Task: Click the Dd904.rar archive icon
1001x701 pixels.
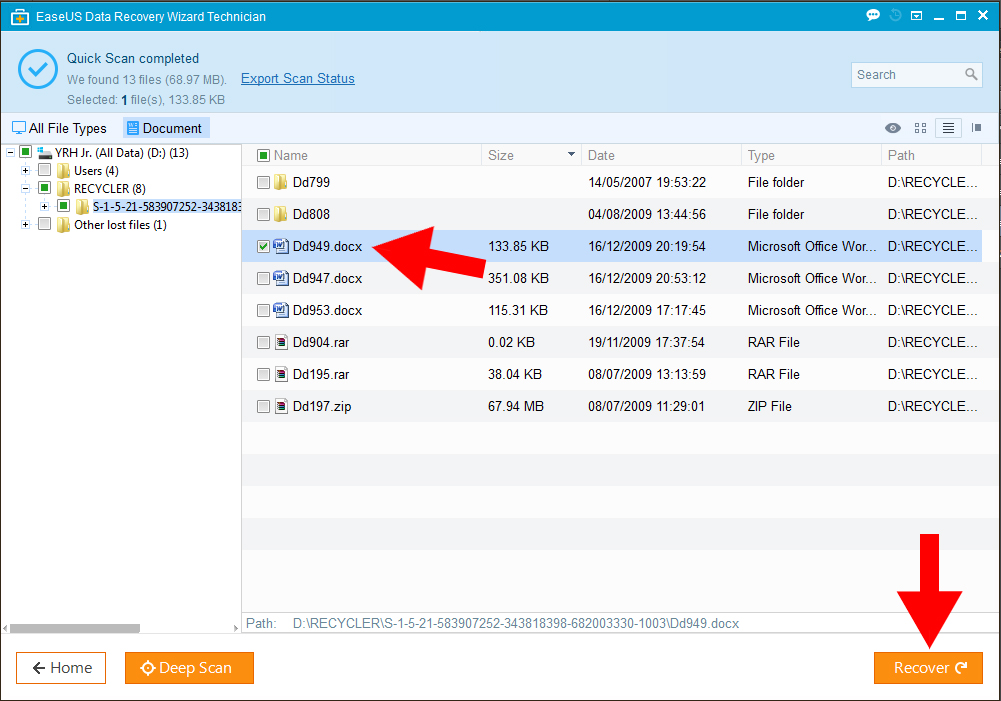Action: pos(281,342)
